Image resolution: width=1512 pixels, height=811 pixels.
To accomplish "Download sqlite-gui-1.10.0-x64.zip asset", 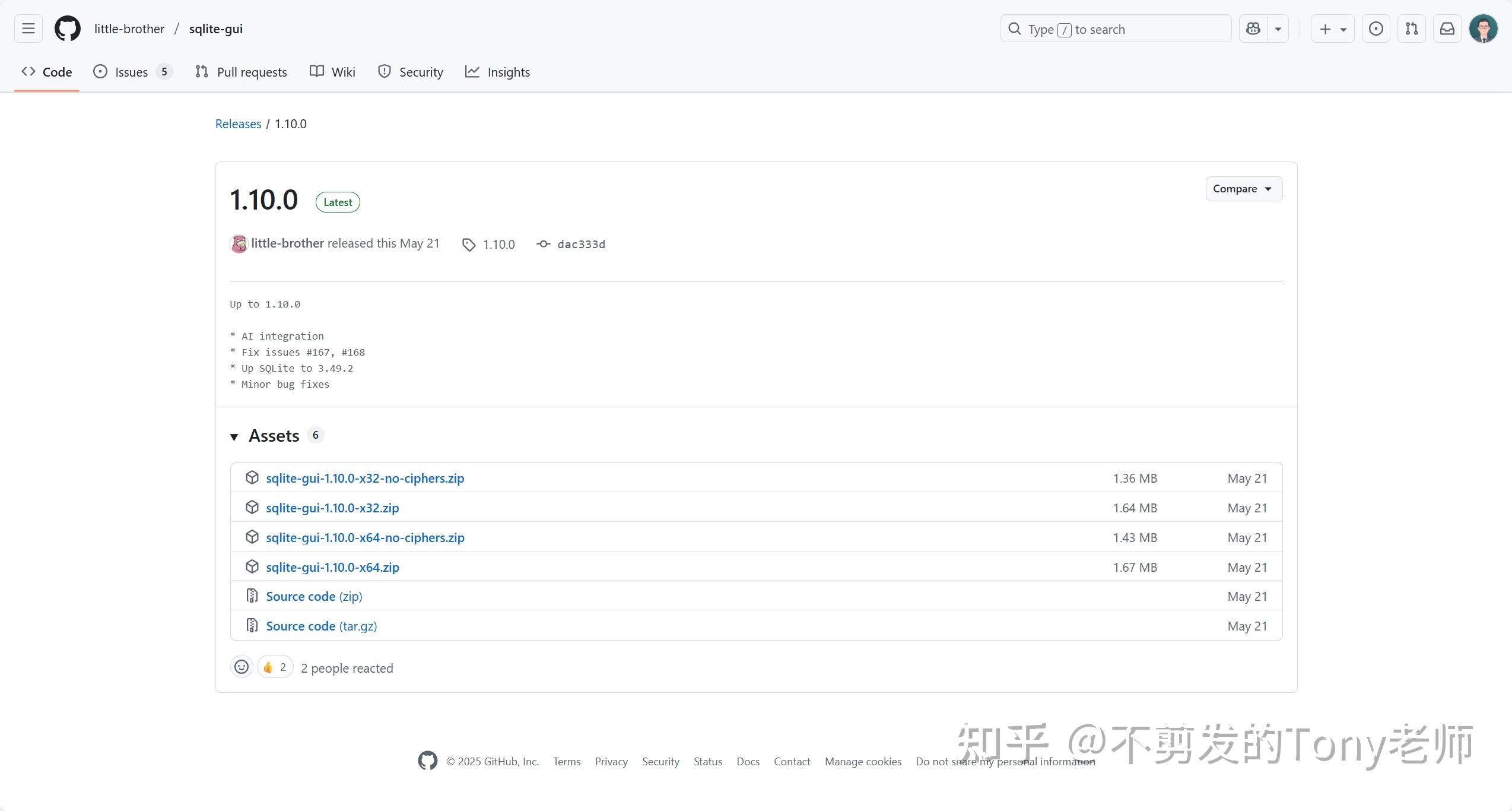I will [x=332, y=567].
